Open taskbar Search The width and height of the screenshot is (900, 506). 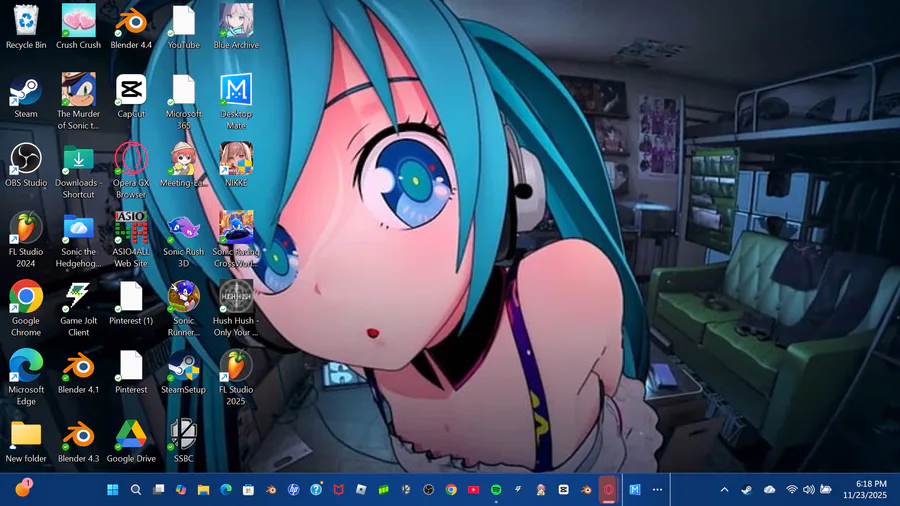click(136, 489)
